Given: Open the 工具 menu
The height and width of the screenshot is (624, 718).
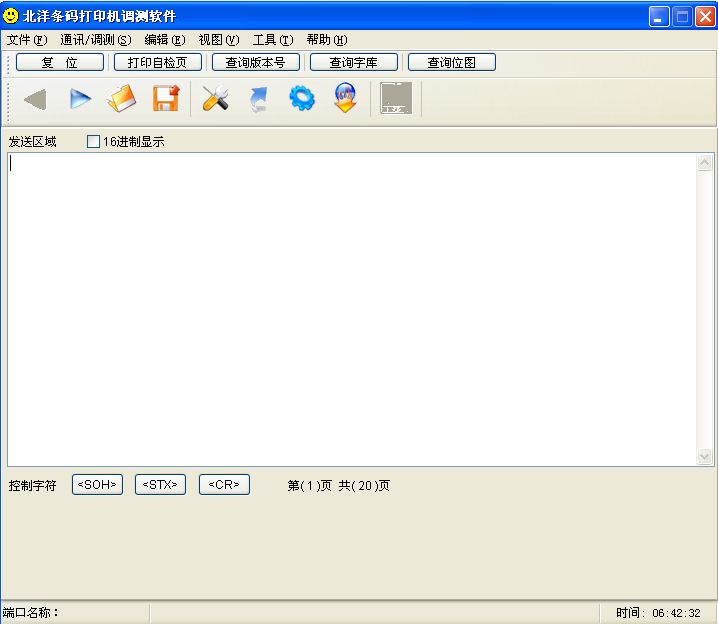Looking at the screenshot, I should pyautogui.click(x=272, y=40).
